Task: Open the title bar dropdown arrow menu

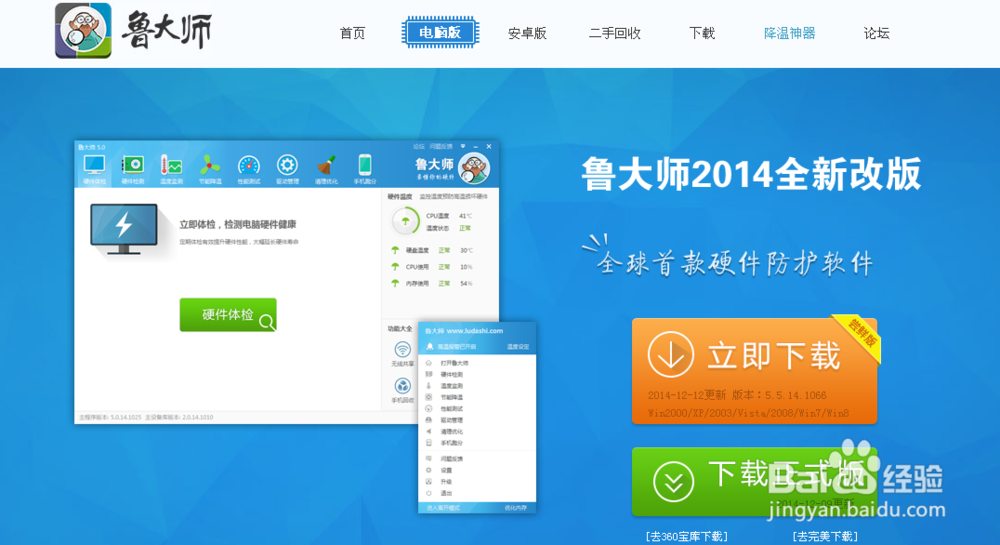Action: coord(463,147)
